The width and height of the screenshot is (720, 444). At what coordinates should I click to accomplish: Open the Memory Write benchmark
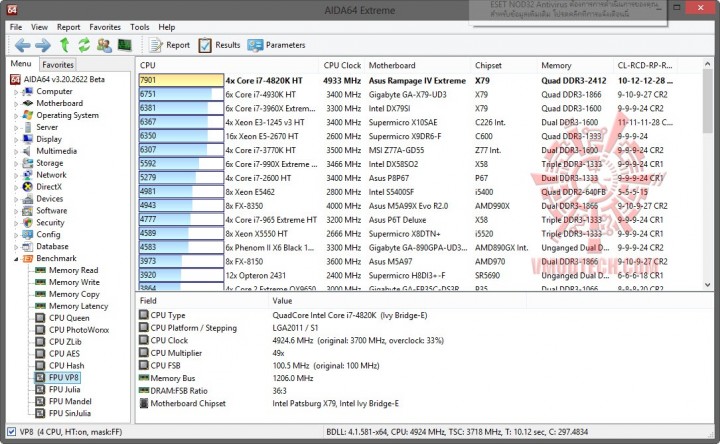click(67, 282)
